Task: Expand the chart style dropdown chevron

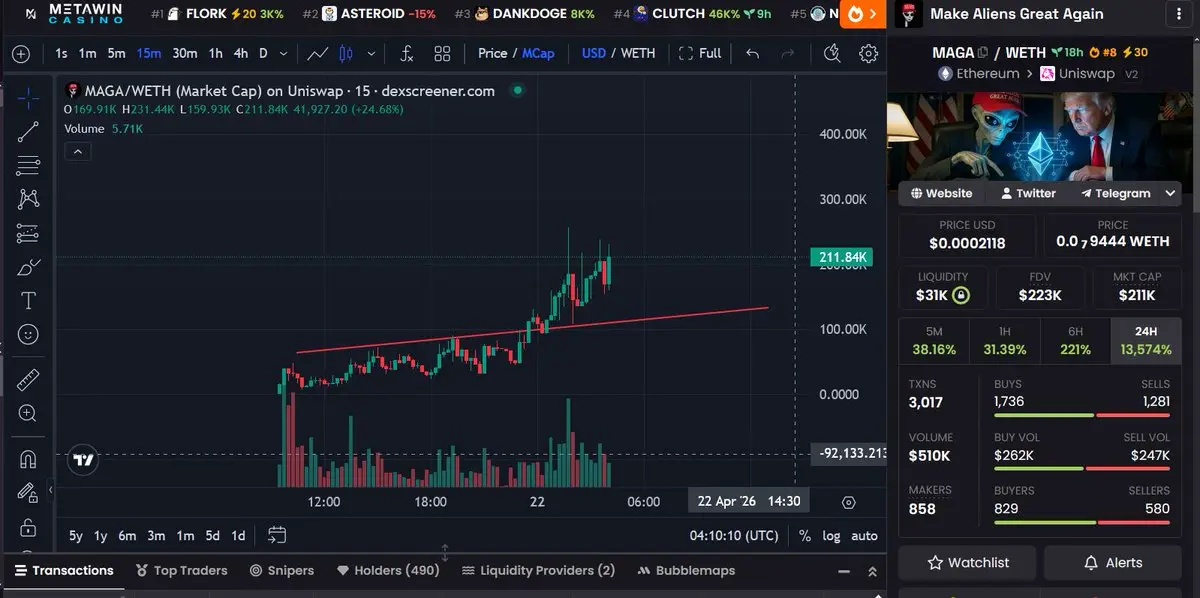Action: pyautogui.click(x=372, y=53)
